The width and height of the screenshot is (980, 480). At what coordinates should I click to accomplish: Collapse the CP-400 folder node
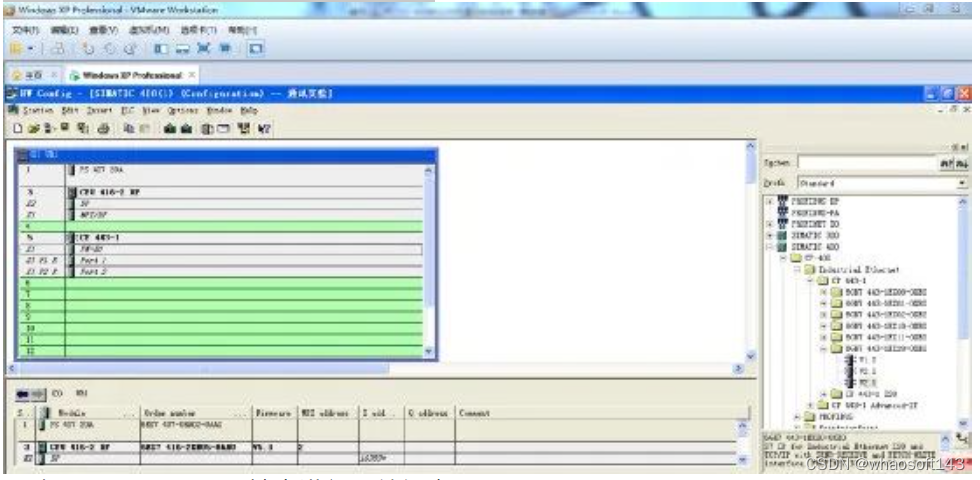[x=784, y=258]
